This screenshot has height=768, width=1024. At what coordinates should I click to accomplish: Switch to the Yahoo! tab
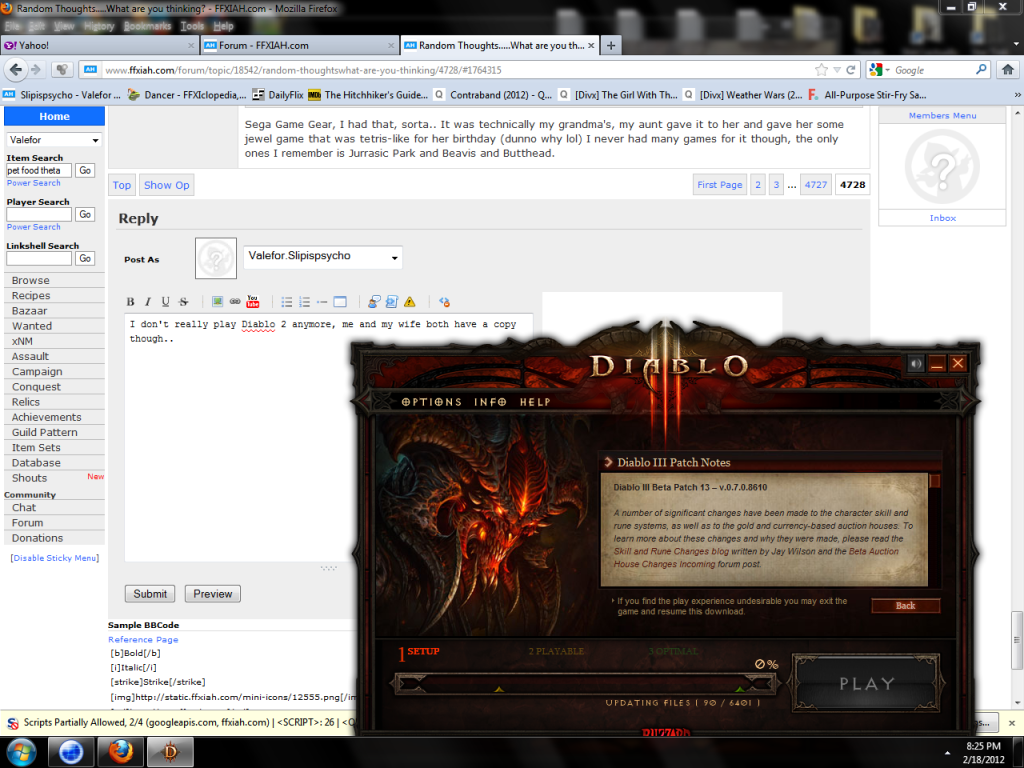(x=99, y=45)
